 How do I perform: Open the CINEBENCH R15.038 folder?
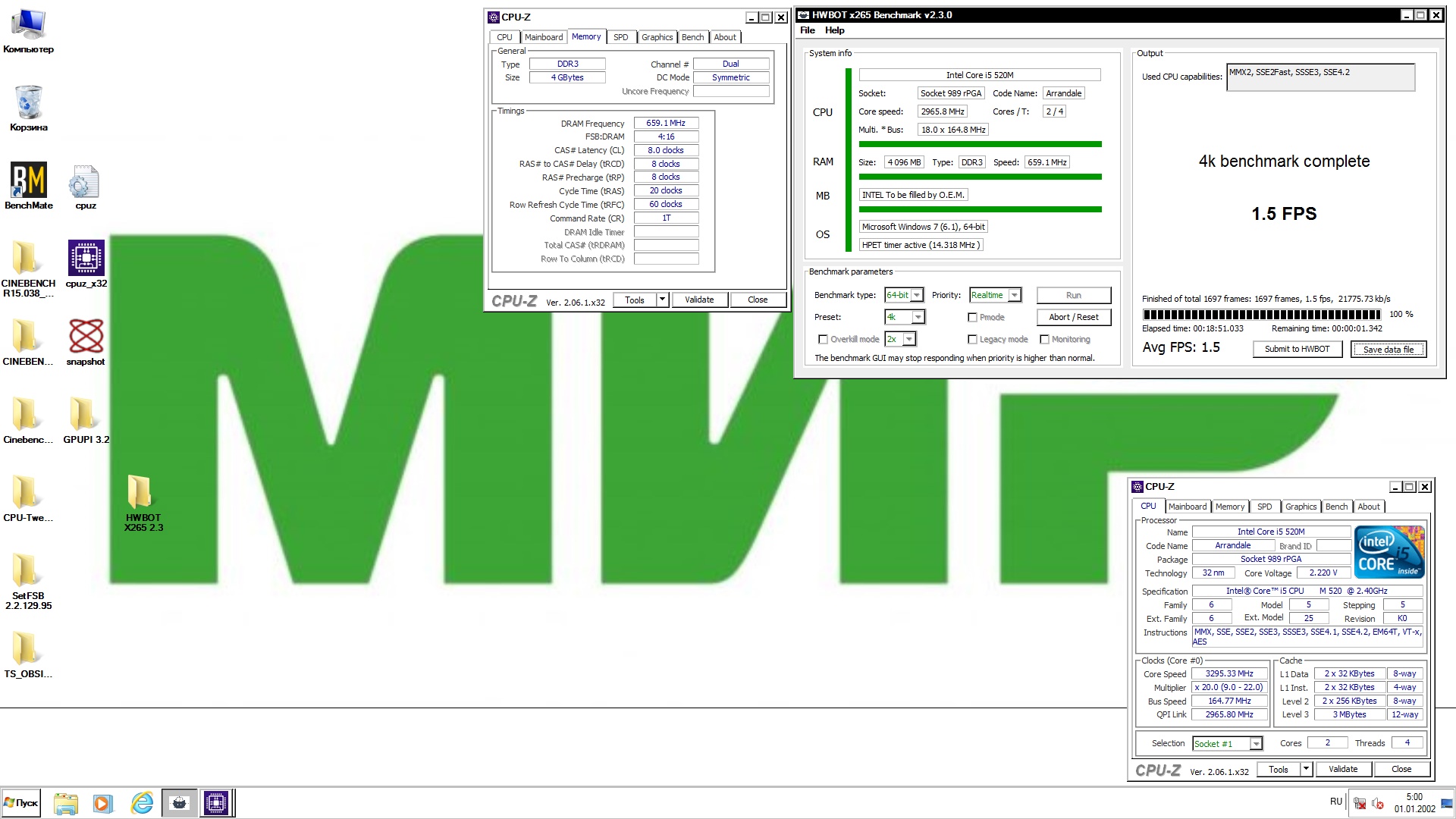[28, 269]
